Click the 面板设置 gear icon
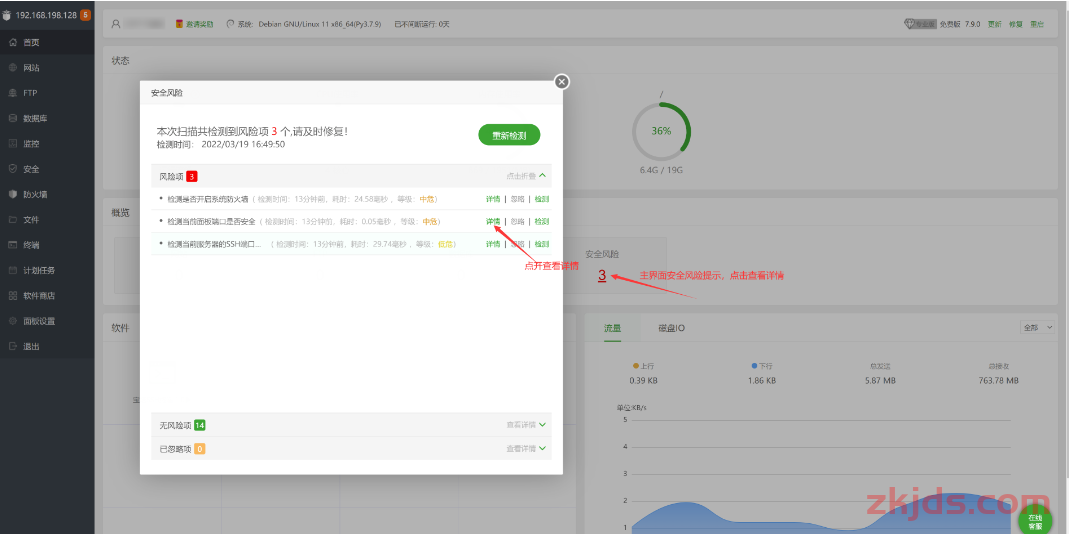The image size is (1069, 534). pyautogui.click(x=12, y=321)
